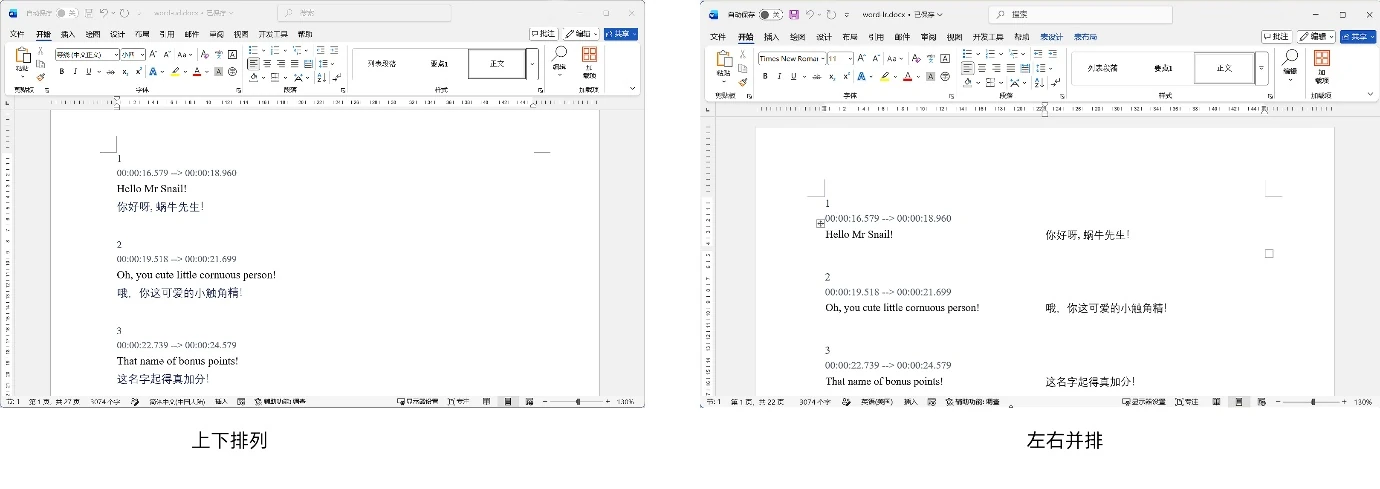
Task: Click yellow highlight color in the left window
Action: coord(174,72)
